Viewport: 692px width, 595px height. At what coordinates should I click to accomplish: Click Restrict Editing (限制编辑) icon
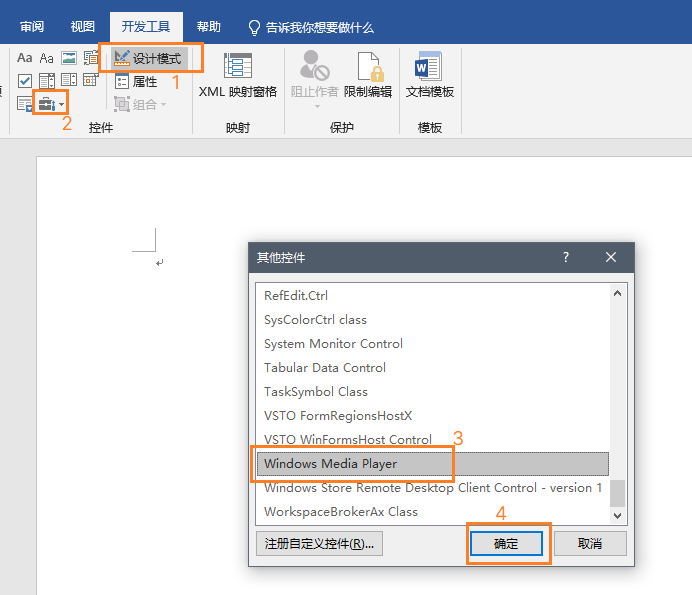tap(368, 75)
